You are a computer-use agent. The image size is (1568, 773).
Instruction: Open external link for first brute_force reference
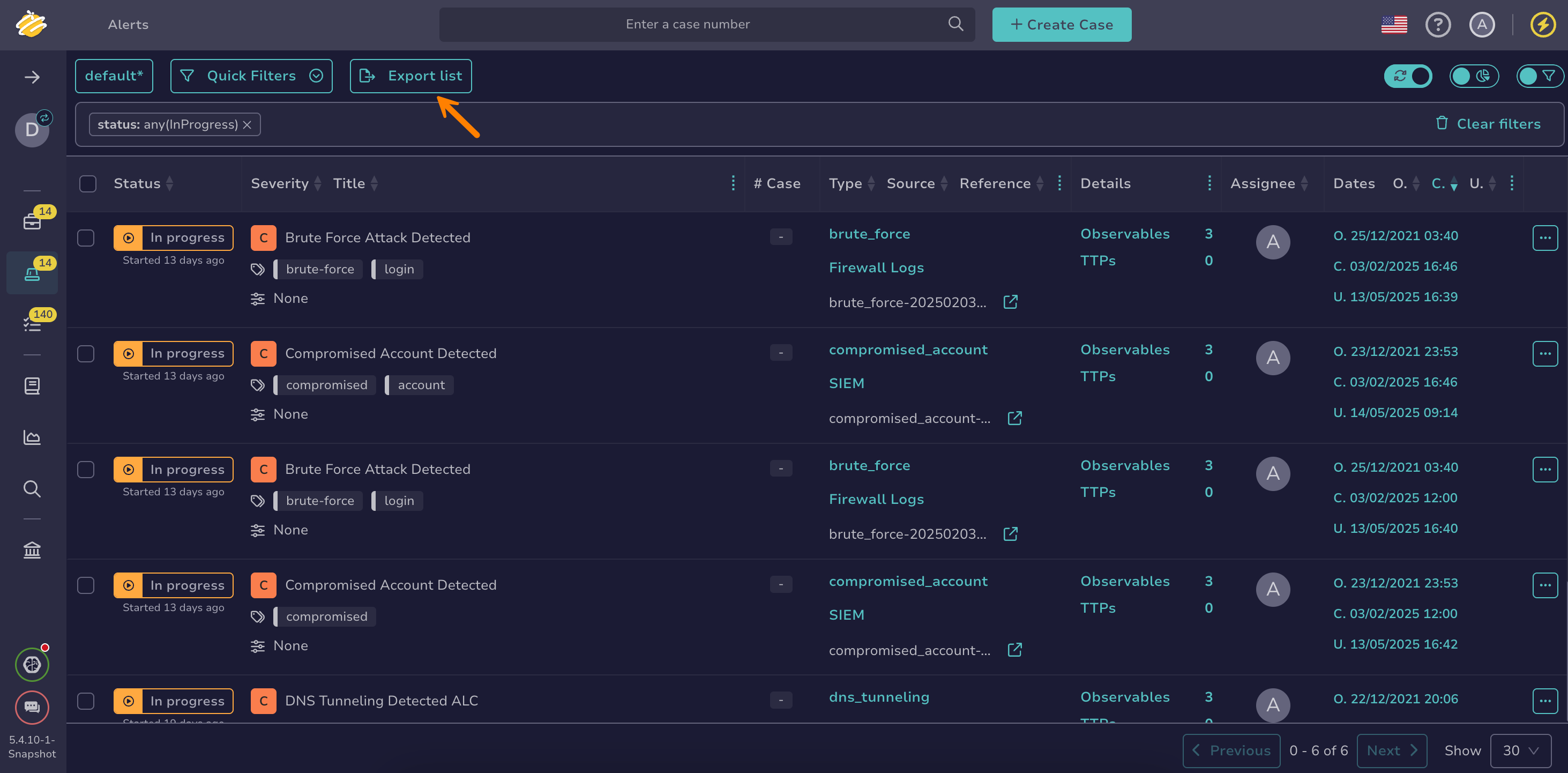pyautogui.click(x=1011, y=302)
